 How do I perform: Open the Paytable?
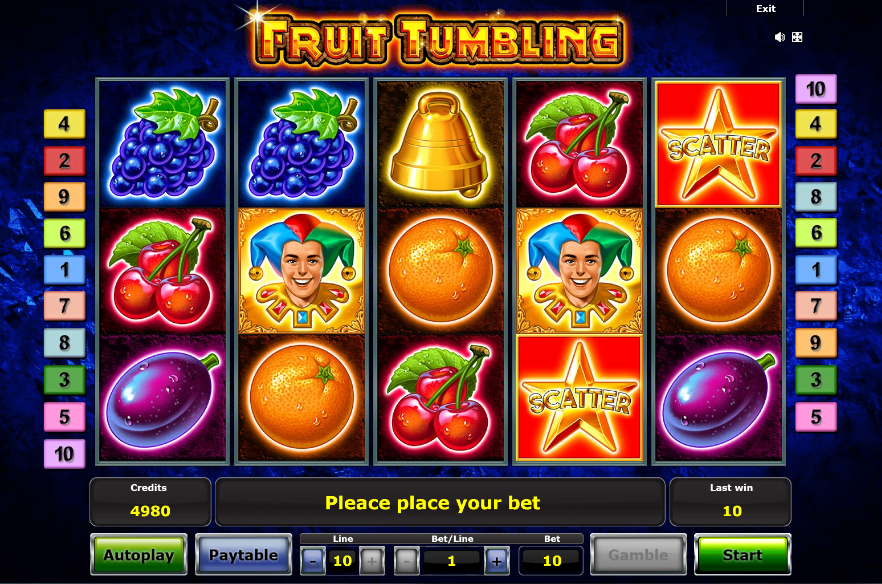pos(244,555)
